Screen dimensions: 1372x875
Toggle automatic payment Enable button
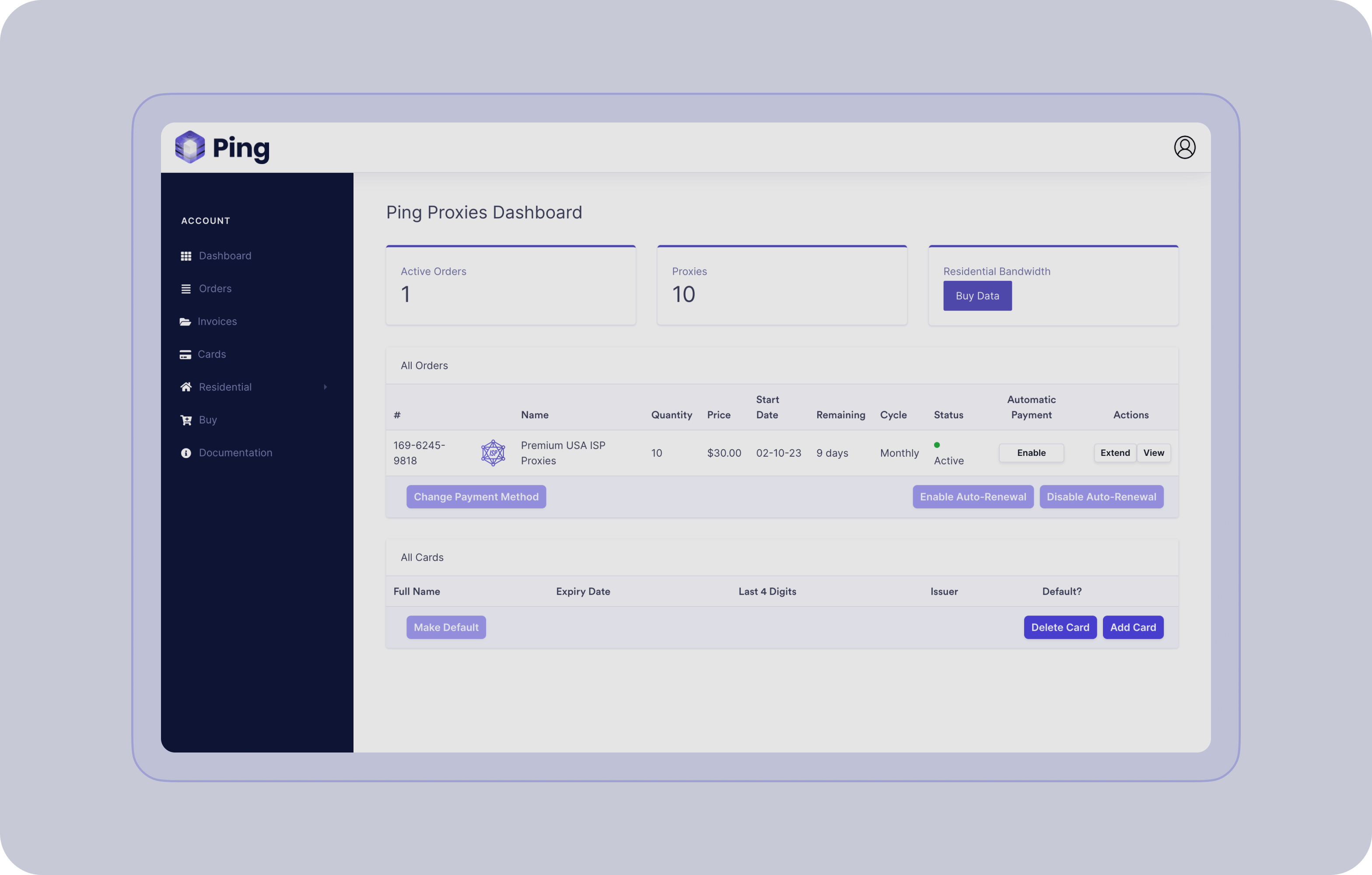[x=1031, y=452]
